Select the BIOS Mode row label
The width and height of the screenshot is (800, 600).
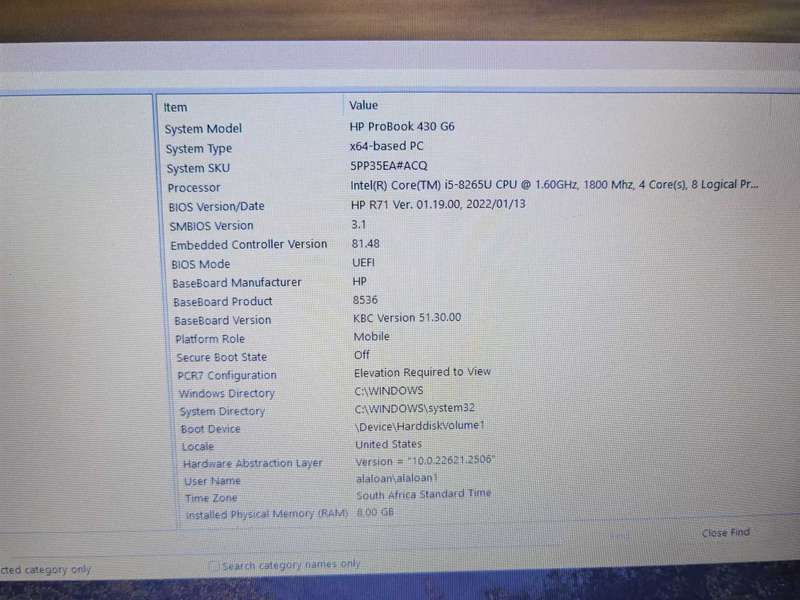(x=201, y=264)
